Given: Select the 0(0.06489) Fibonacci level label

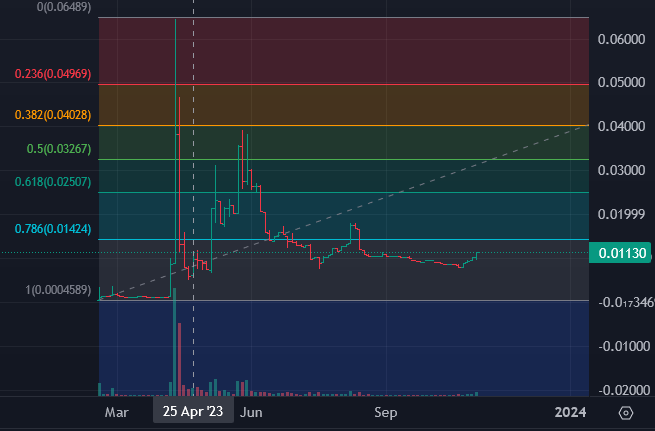Looking at the screenshot, I should point(64,7).
